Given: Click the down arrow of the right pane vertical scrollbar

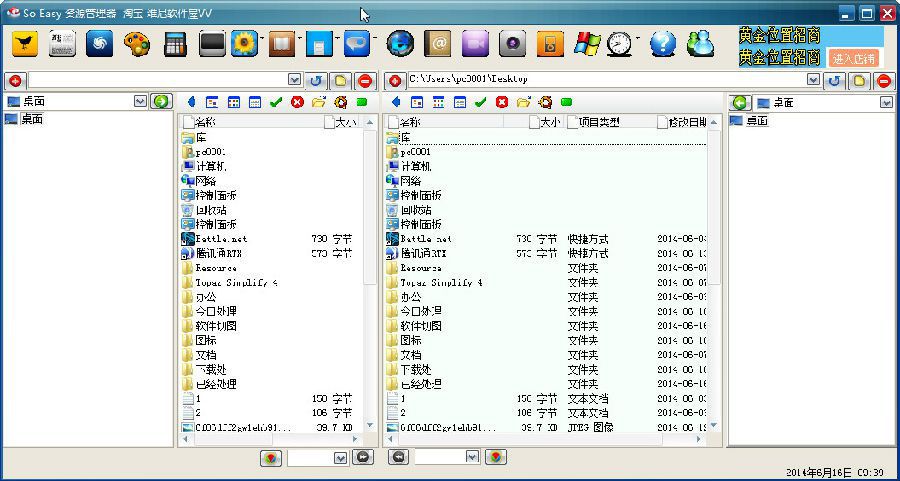Looking at the screenshot, I should pyautogui.click(x=714, y=425).
